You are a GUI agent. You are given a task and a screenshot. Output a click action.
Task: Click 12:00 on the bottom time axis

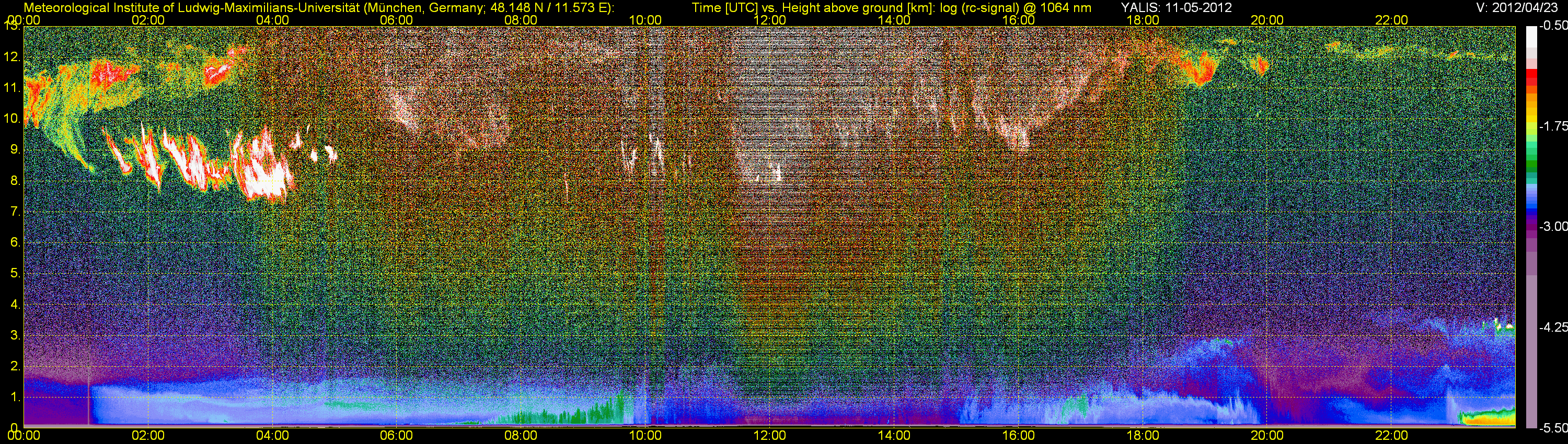tap(769, 436)
